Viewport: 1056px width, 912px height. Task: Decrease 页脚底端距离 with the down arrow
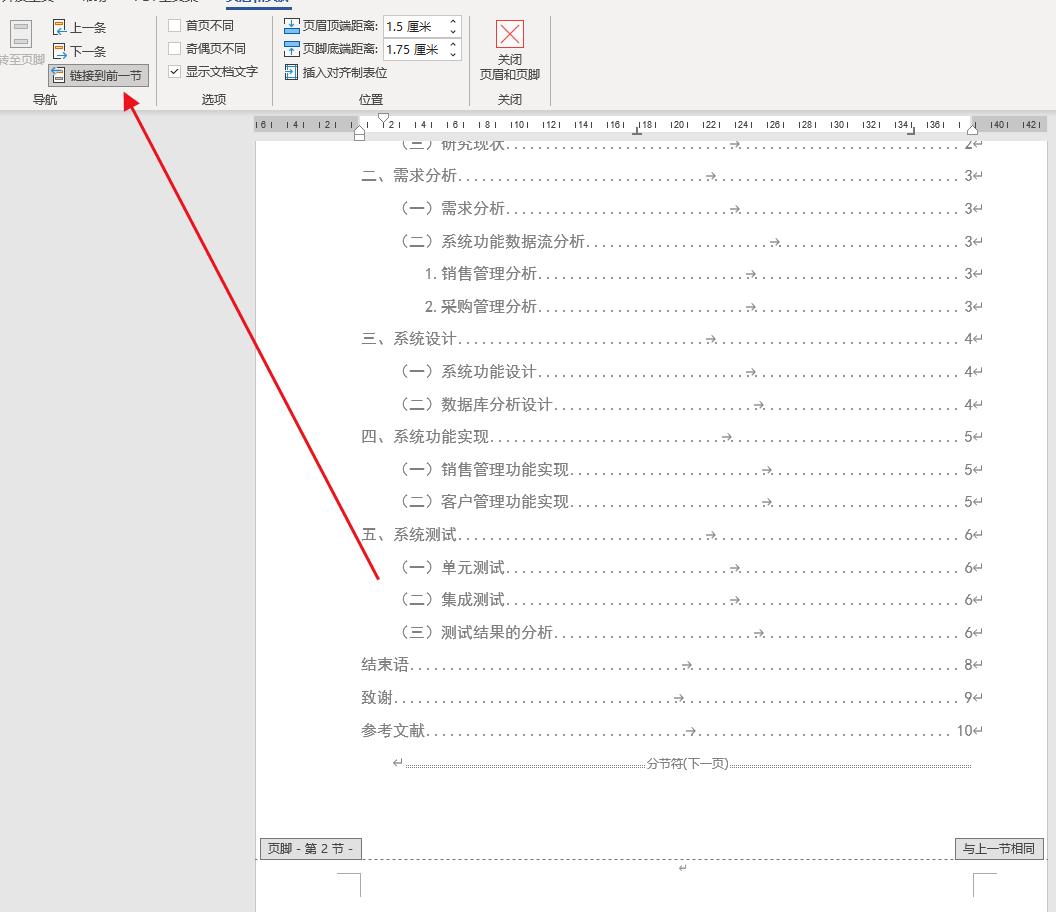453,54
